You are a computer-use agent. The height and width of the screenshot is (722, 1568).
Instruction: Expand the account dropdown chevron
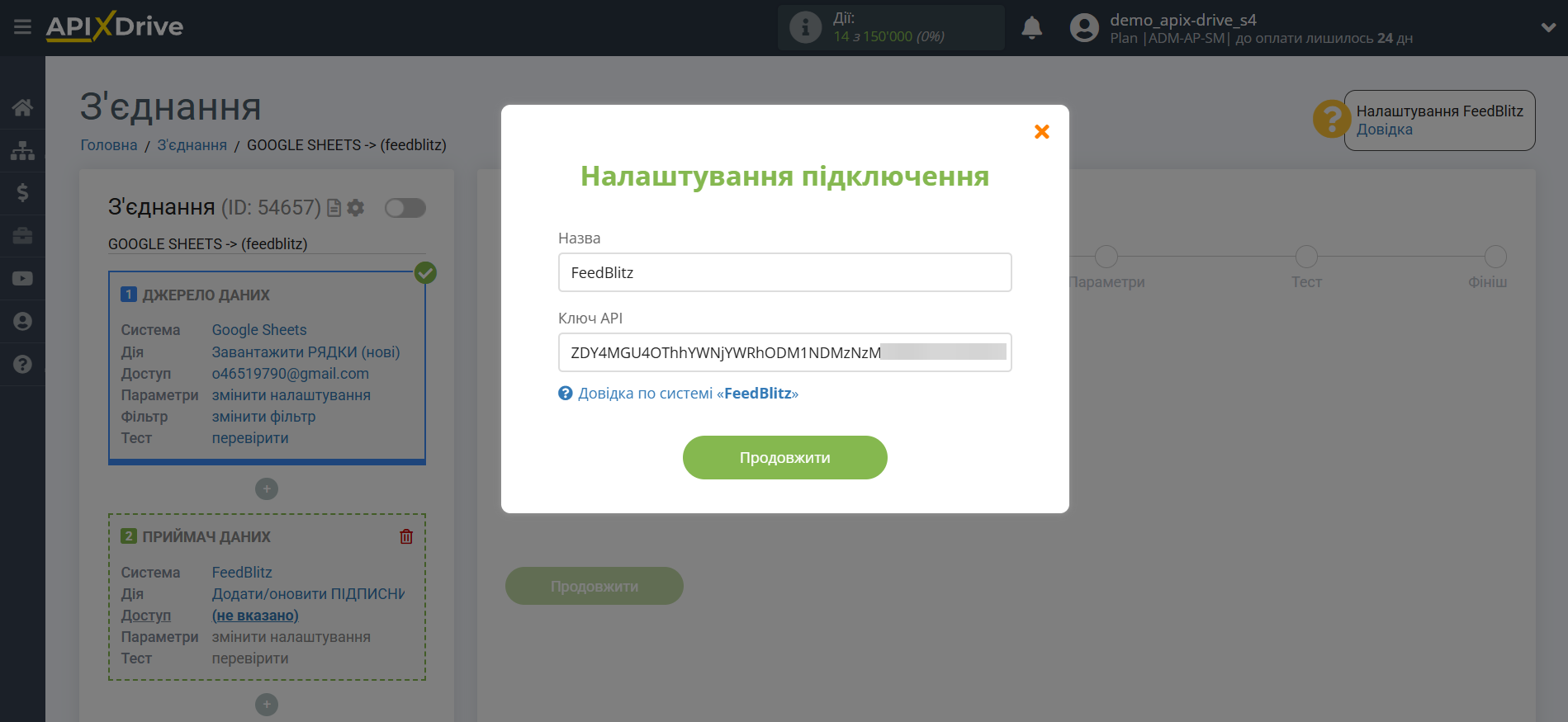point(1548,27)
